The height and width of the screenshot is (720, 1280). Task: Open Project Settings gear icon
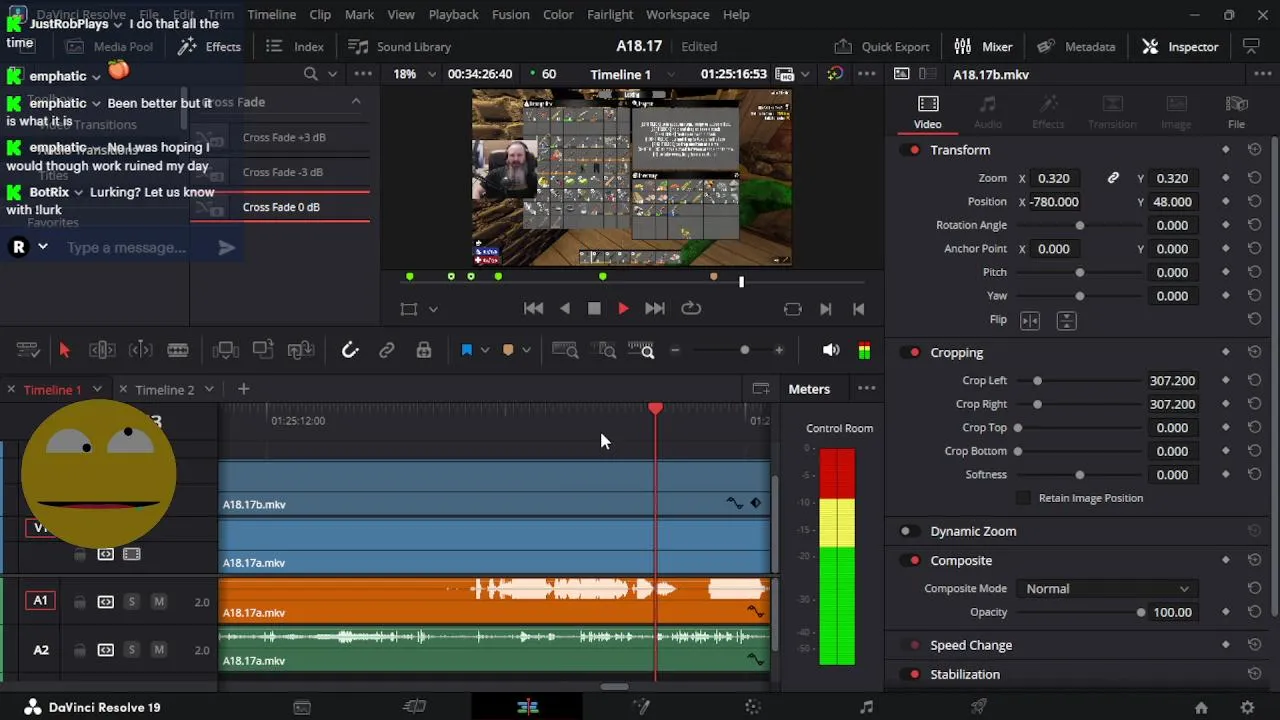click(1247, 707)
